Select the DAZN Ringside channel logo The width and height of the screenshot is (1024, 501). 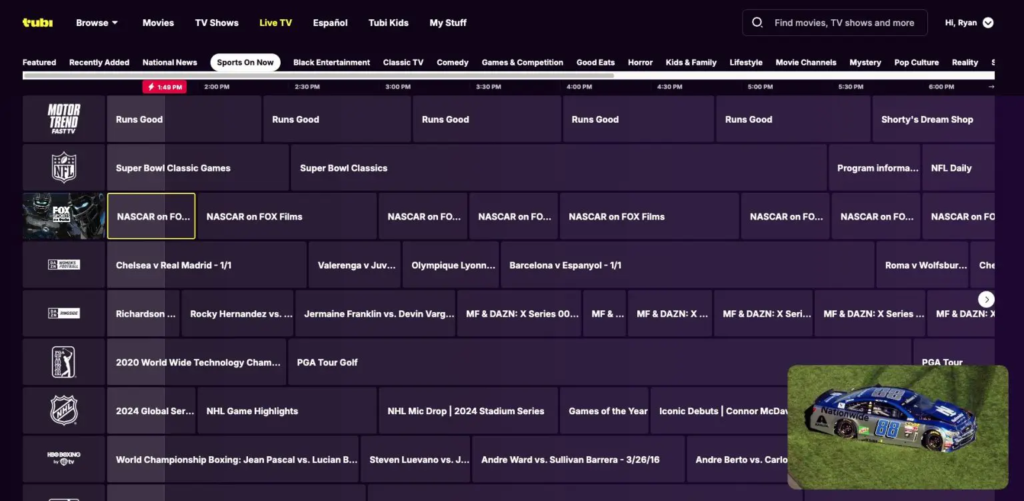click(64, 314)
